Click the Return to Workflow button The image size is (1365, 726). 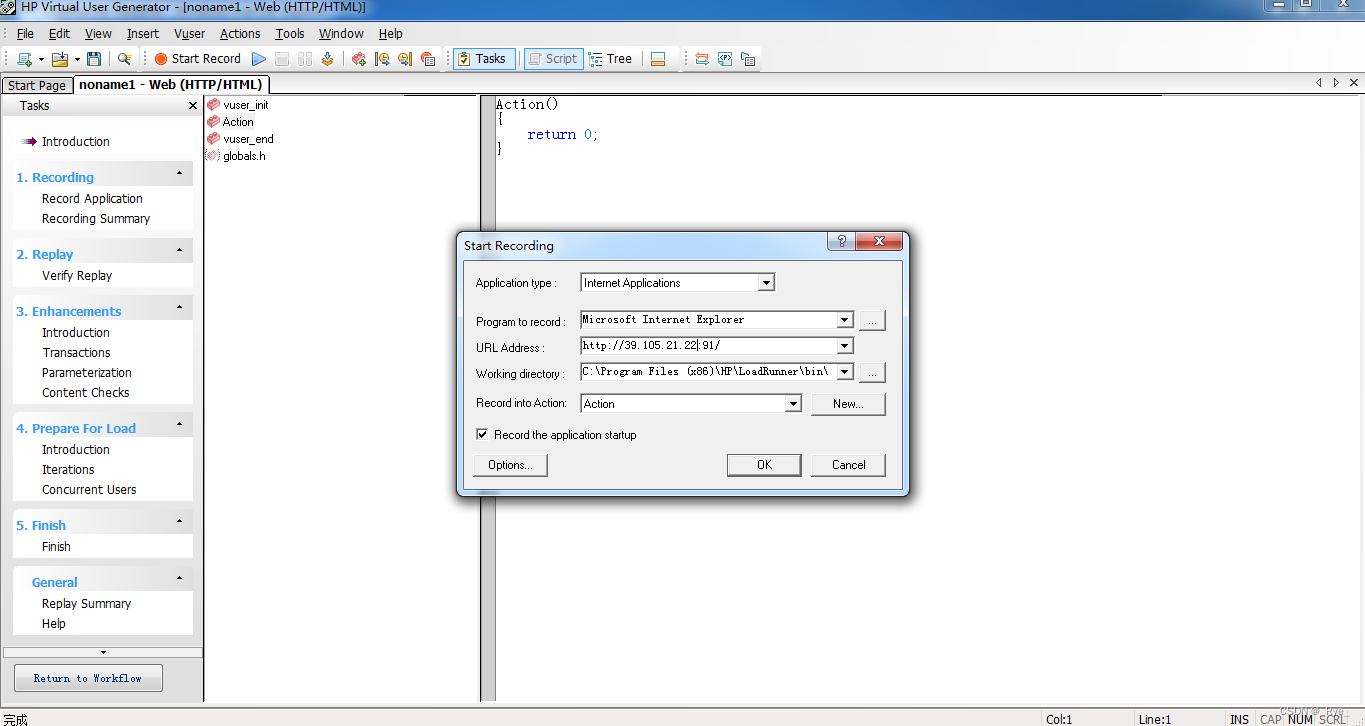pos(88,678)
